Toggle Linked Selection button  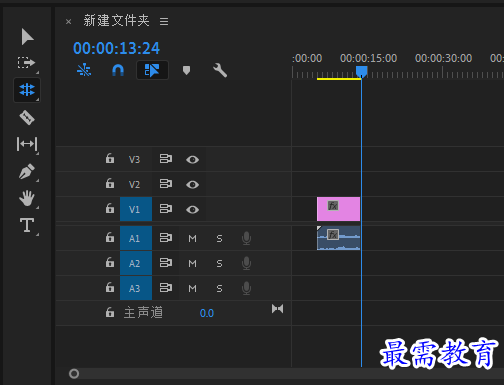coord(152,70)
